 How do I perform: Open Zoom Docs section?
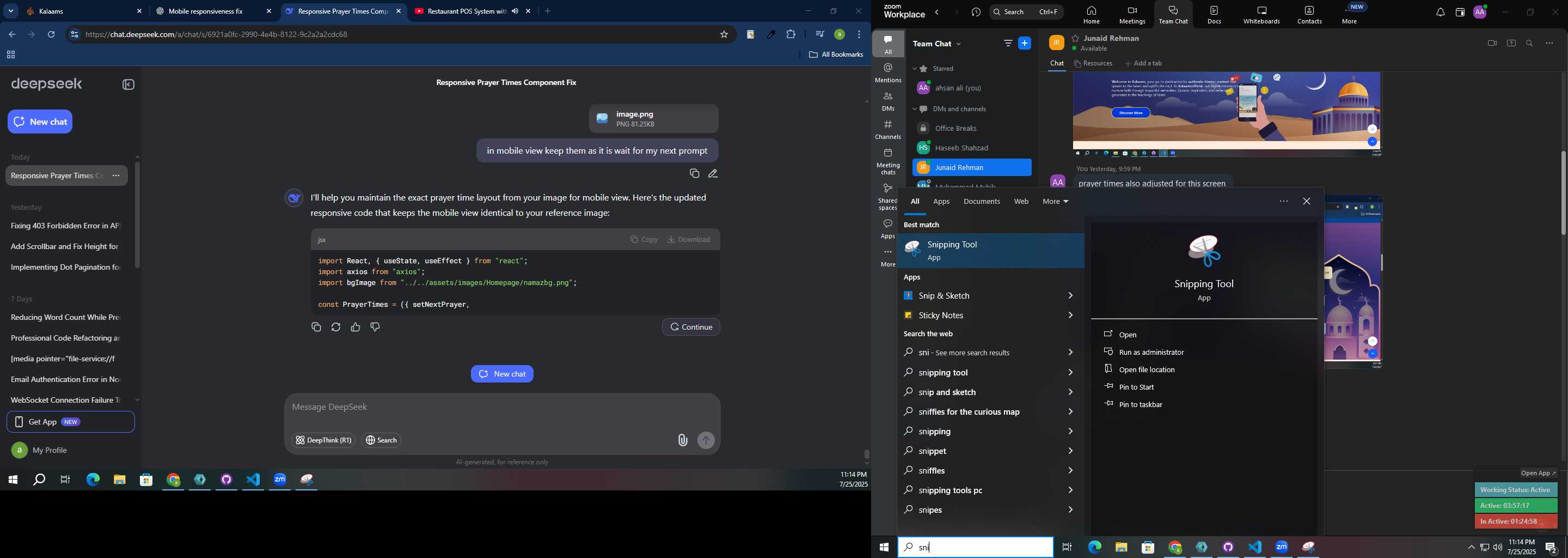click(x=1214, y=15)
